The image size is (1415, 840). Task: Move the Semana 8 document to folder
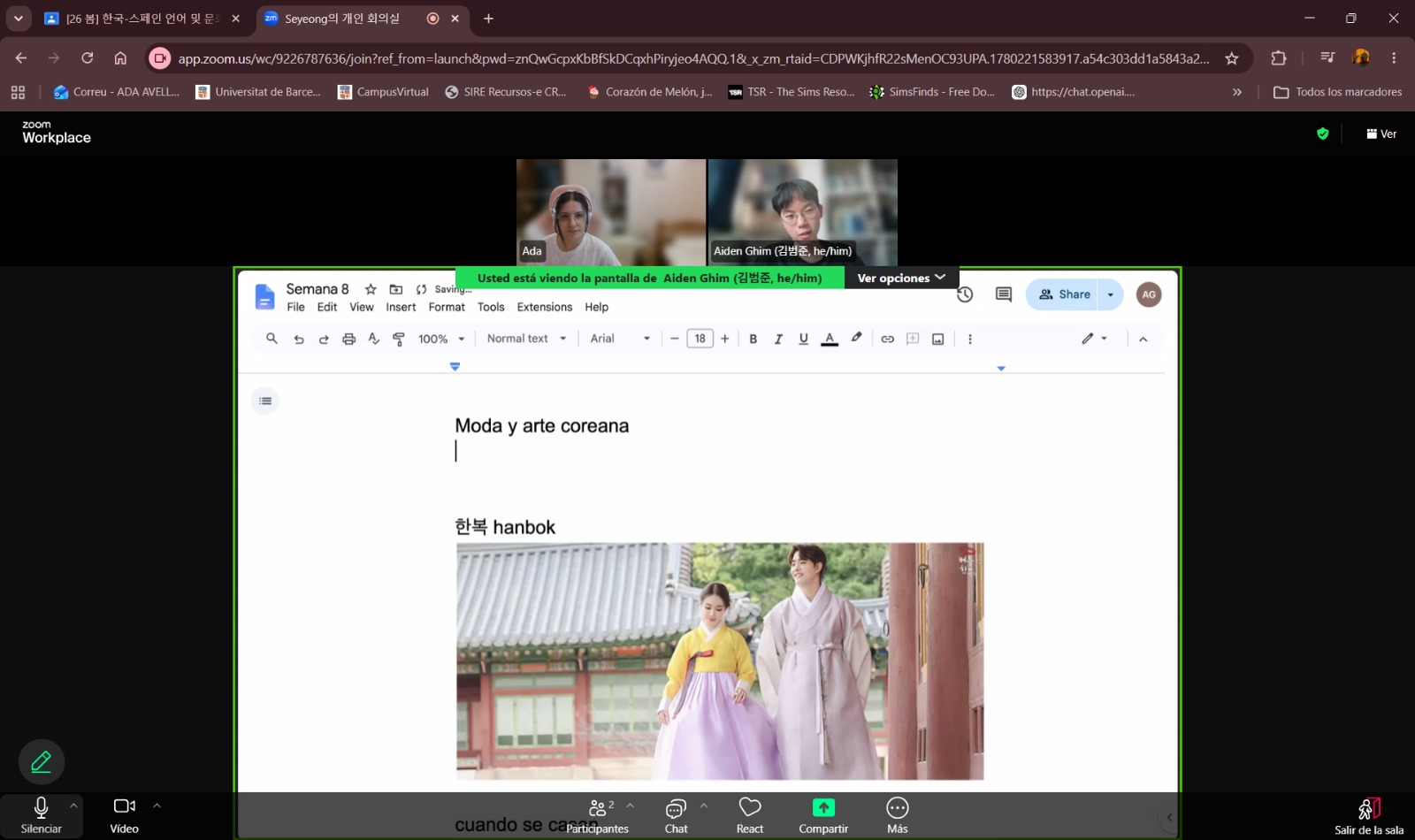[396, 289]
